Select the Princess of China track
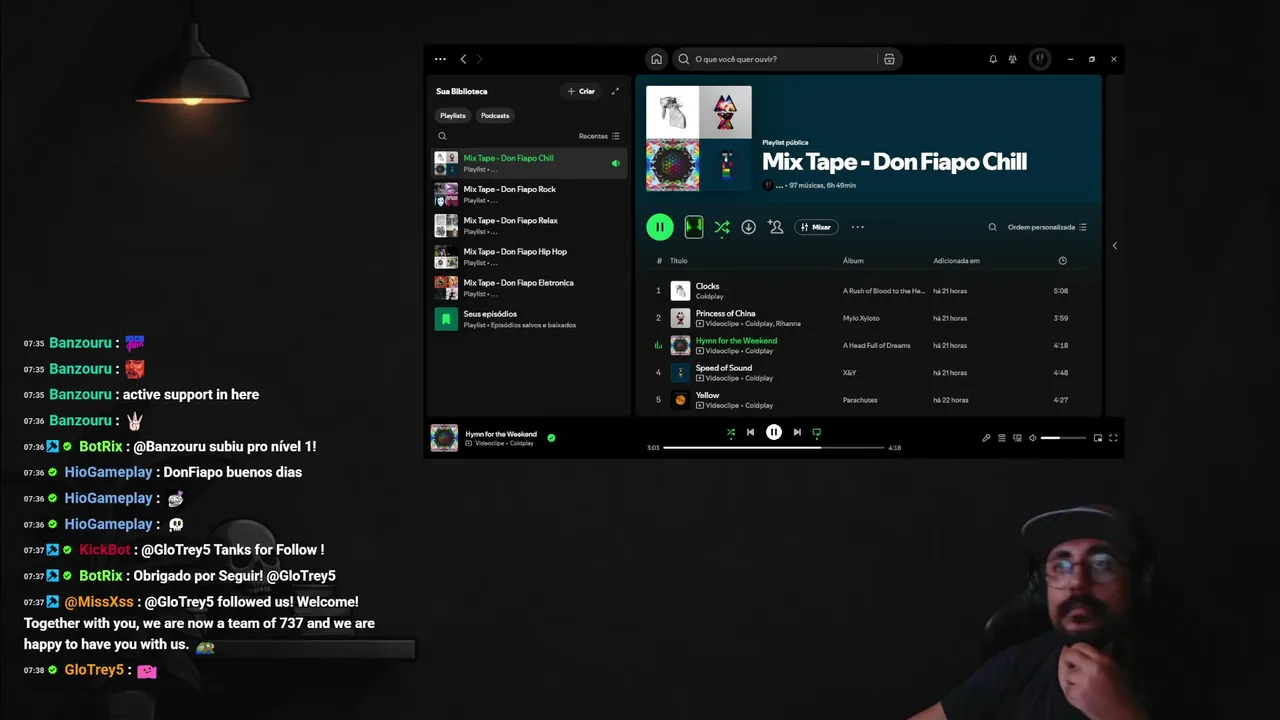1280x720 pixels. click(x=867, y=318)
